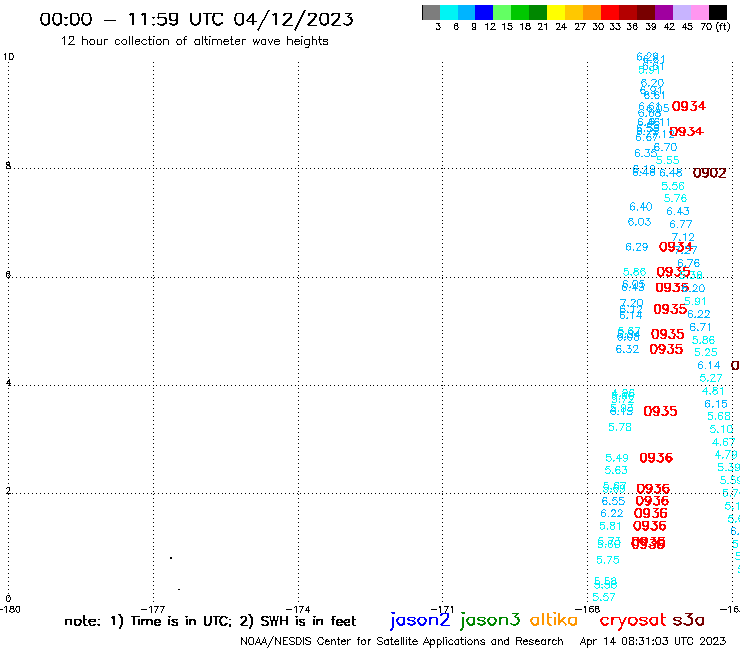
Task: Click the '45' label under the color scale
Action: (687, 27)
